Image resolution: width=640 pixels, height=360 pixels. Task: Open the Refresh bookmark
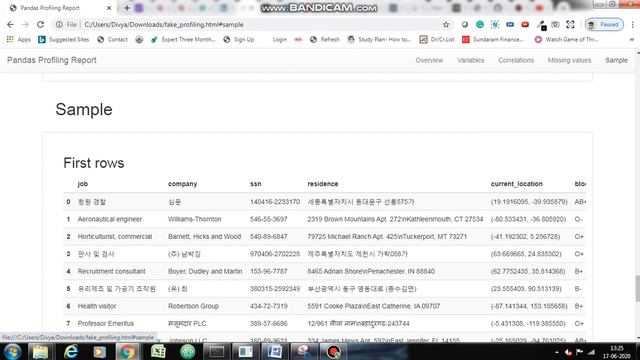(x=325, y=40)
